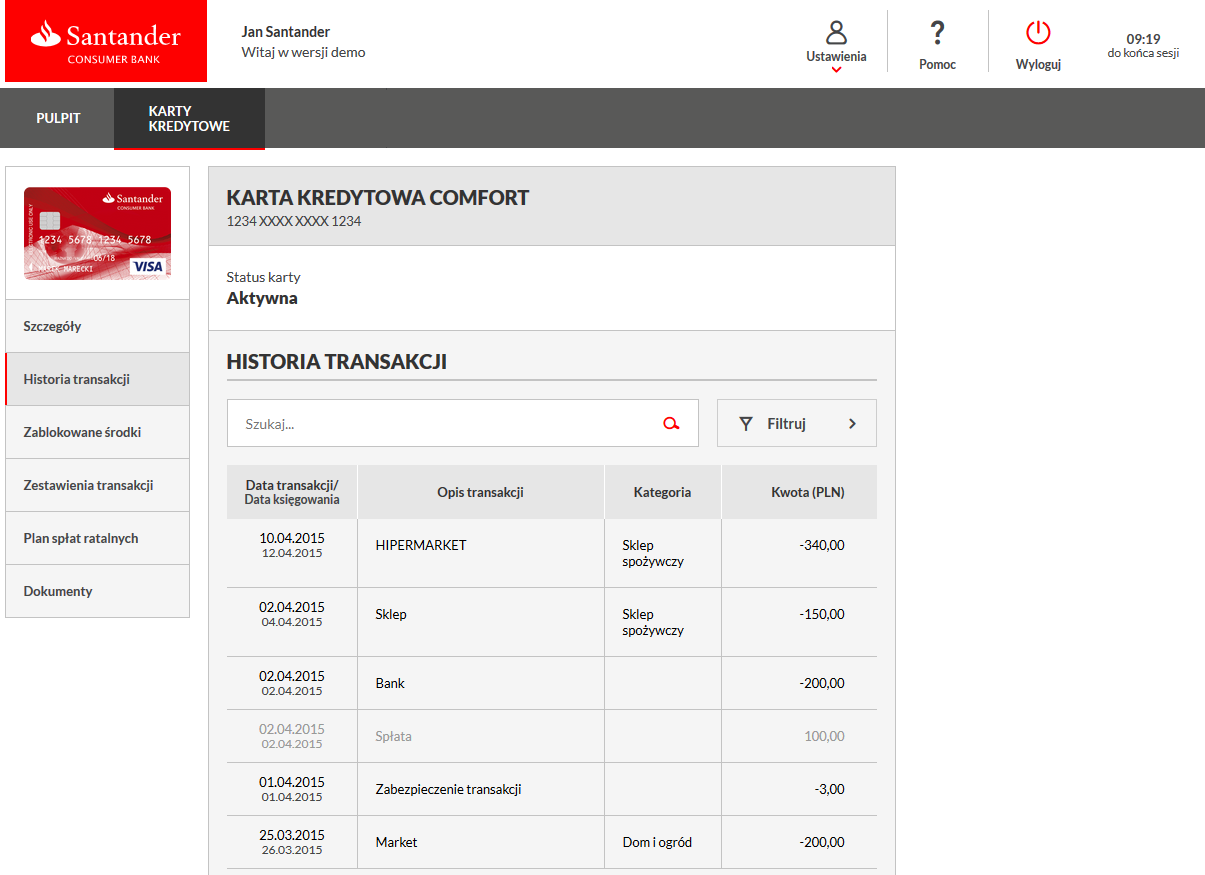The width and height of the screenshot is (1205, 875).
Task: Click the KARTA KREDYTOWA COMFORT heading
Action: pyautogui.click(x=378, y=198)
